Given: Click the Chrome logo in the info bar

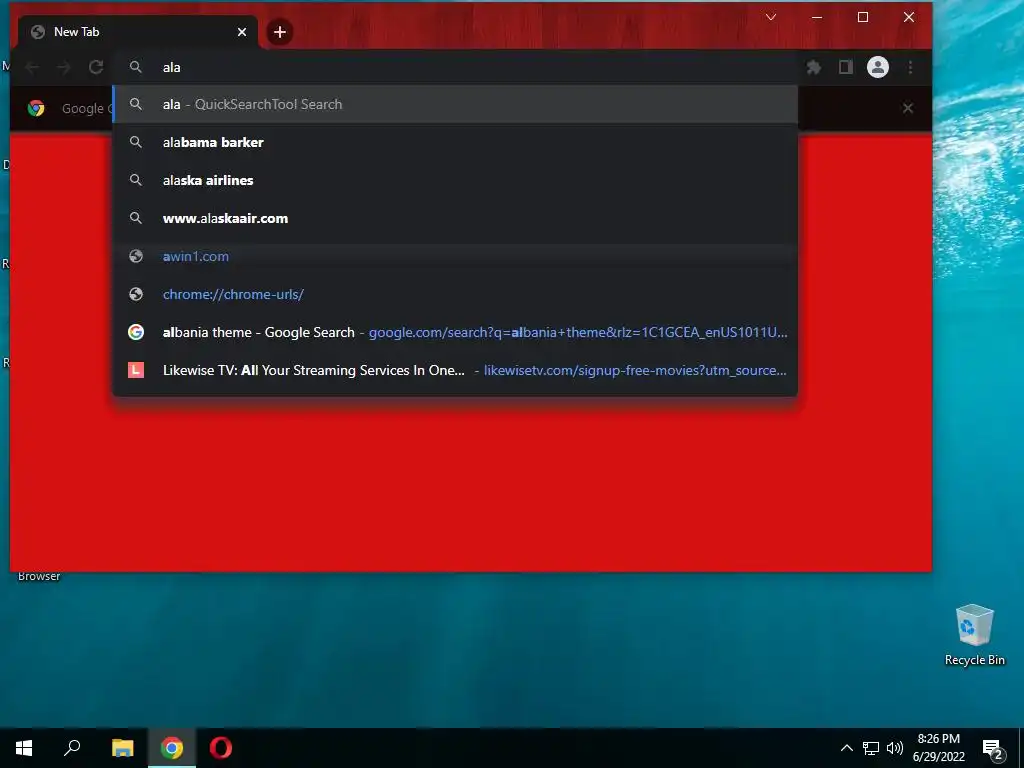Looking at the screenshot, I should [36, 108].
